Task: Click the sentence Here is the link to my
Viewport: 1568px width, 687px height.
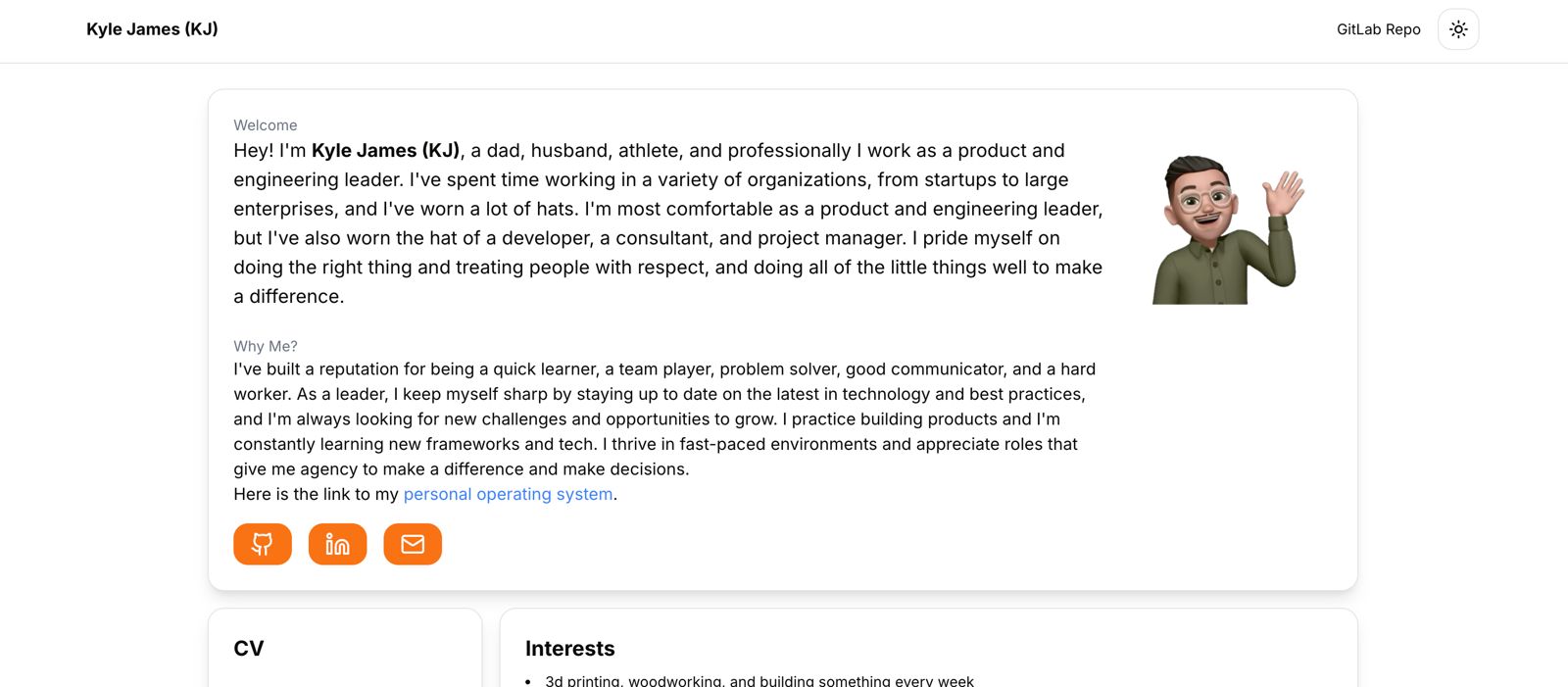Action: tap(317, 494)
